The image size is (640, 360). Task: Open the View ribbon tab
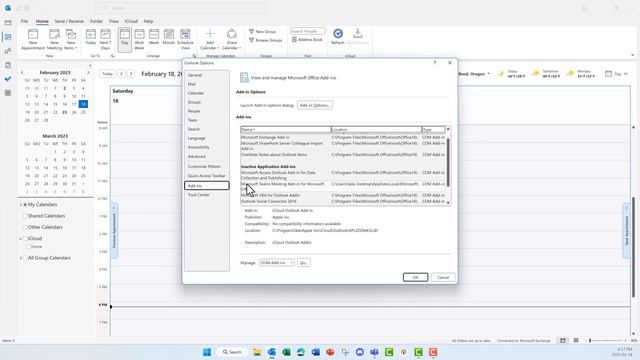[x=114, y=21]
